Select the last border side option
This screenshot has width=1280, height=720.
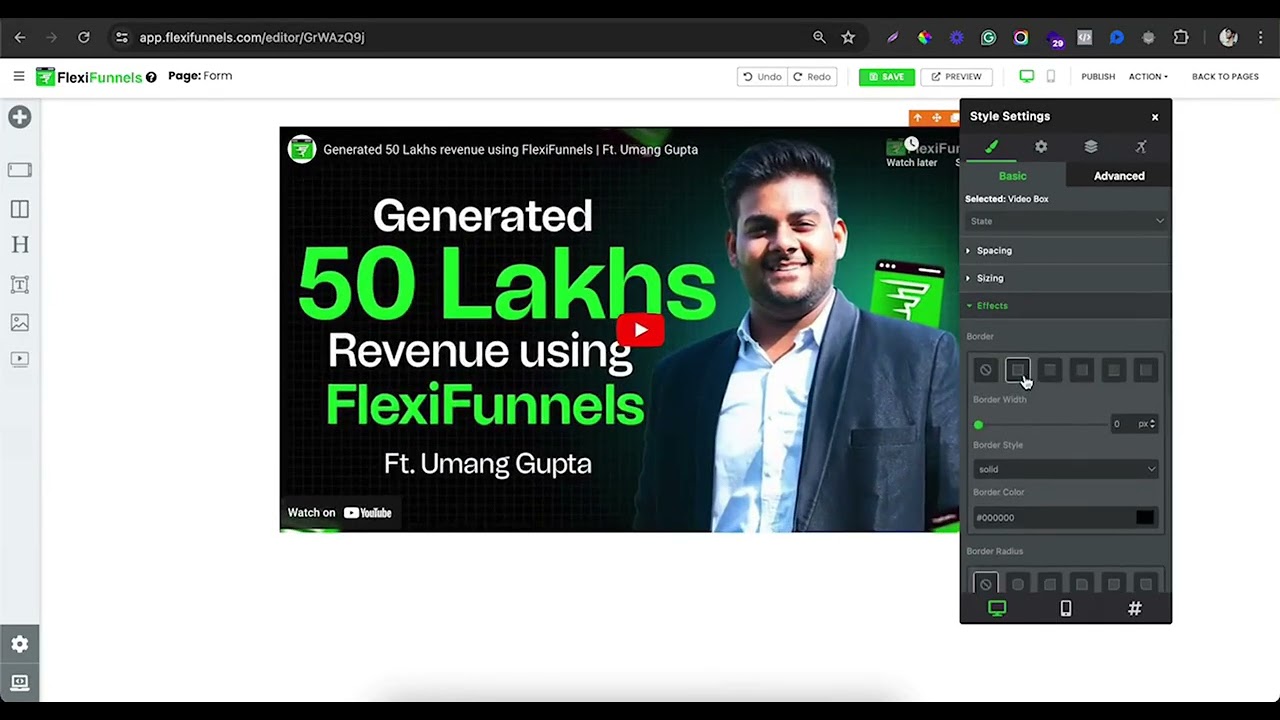point(1146,371)
